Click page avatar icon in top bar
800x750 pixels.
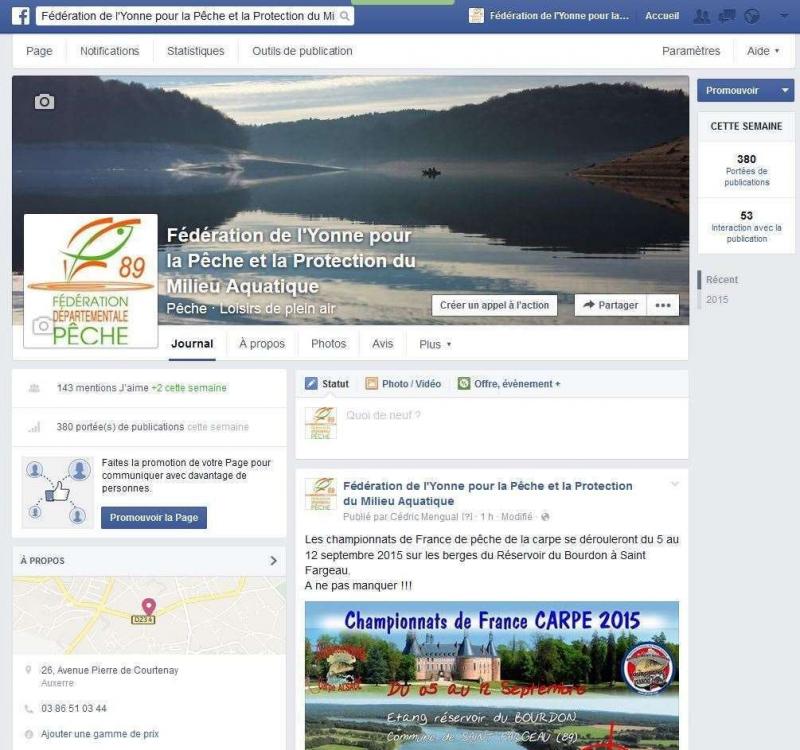[476, 16]
